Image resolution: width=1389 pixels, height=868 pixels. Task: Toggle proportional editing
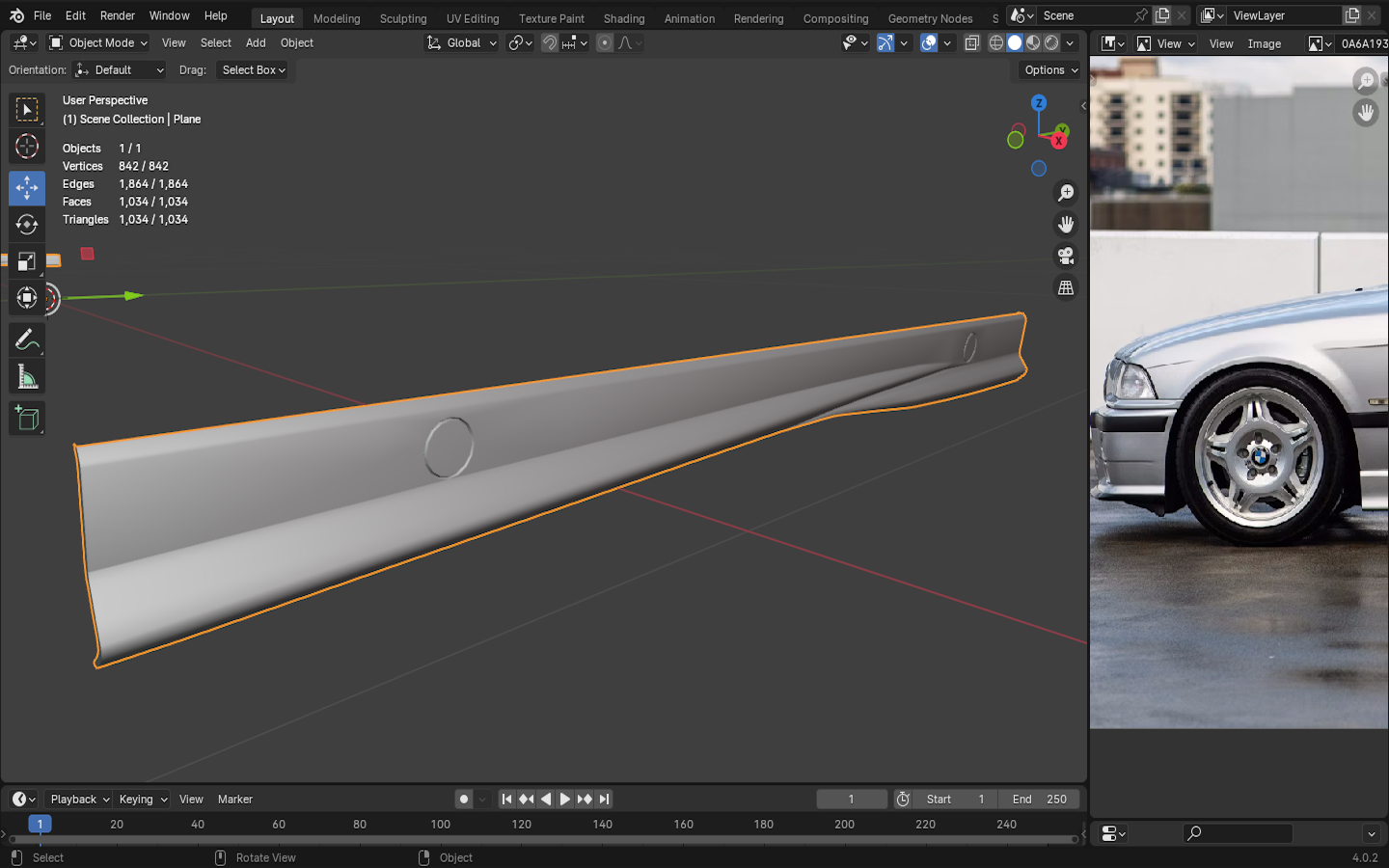605,42
